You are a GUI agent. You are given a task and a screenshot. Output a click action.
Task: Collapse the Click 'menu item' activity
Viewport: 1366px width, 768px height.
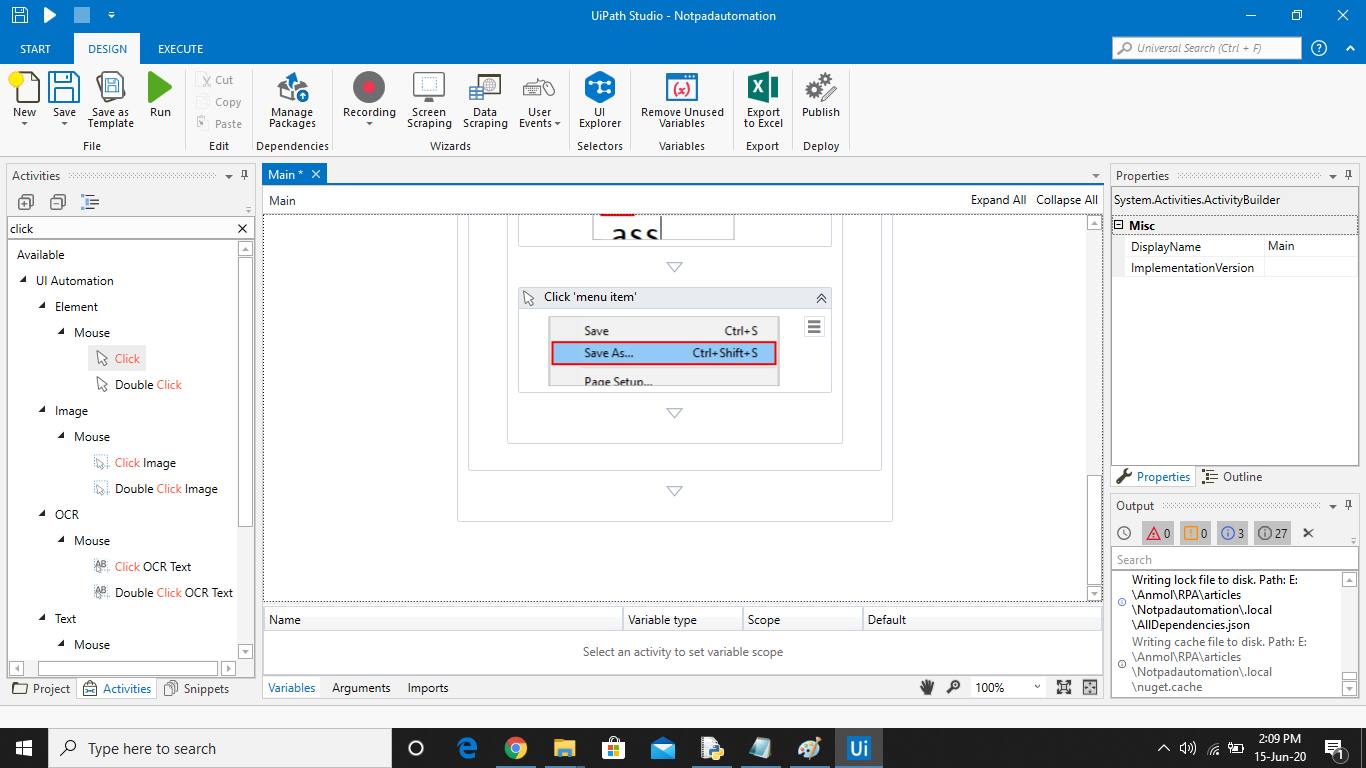click(x=821, y=298)
